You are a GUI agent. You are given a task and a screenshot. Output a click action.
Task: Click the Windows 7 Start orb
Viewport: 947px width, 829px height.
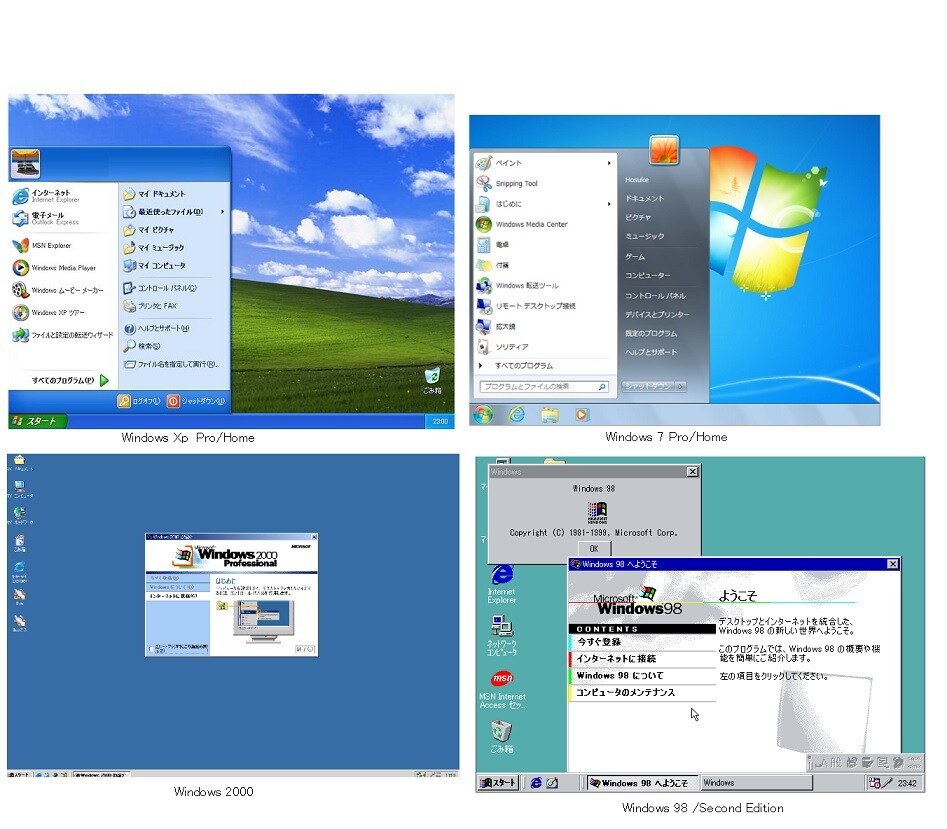click(483, 415)
